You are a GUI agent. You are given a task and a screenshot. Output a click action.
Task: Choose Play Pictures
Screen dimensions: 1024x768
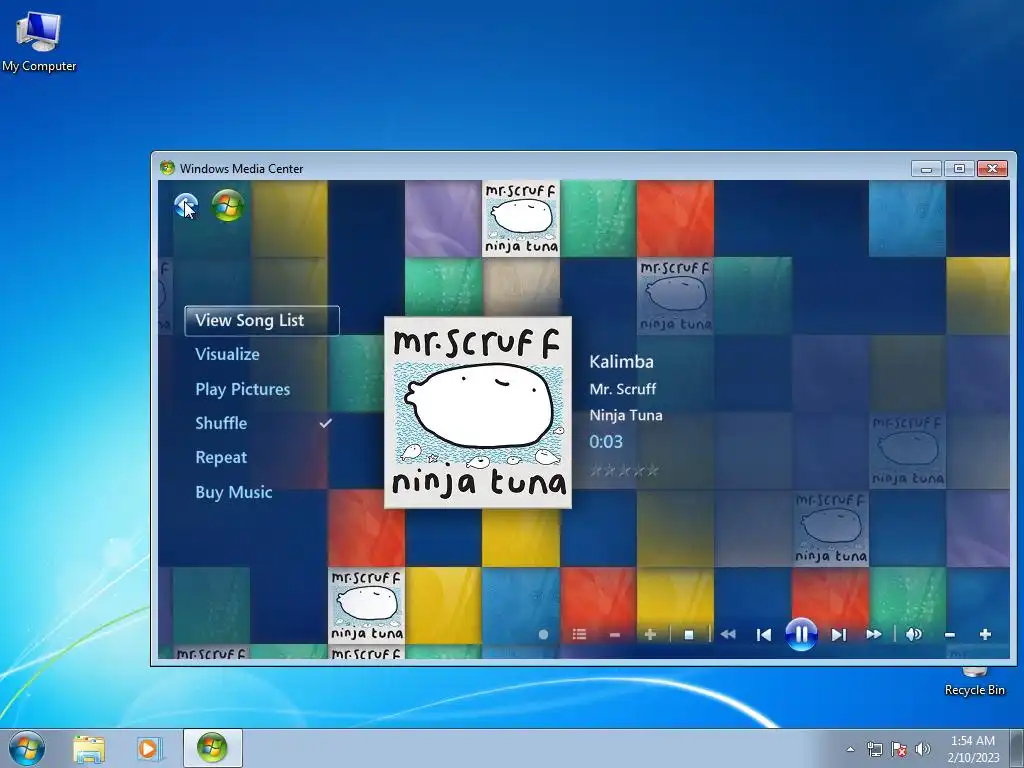242,389
